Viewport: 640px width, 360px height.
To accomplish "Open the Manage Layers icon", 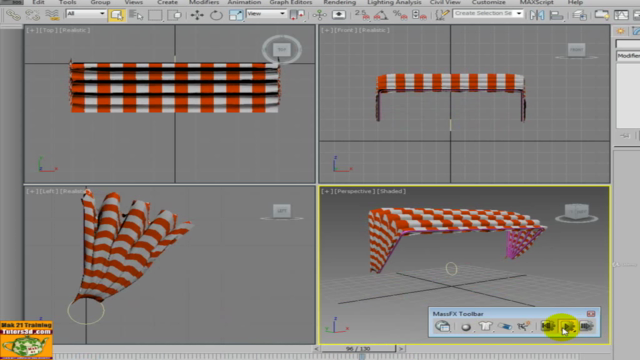I will click(579, 16).
